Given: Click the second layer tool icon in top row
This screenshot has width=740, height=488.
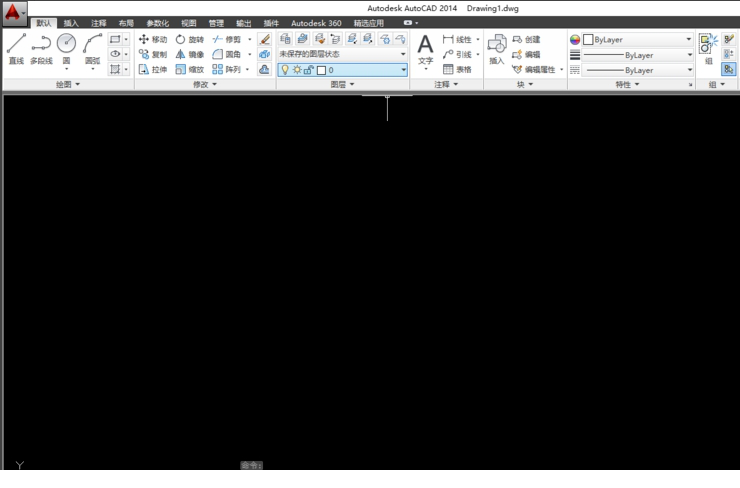Looking at the screenshot, I should (303, 39).
